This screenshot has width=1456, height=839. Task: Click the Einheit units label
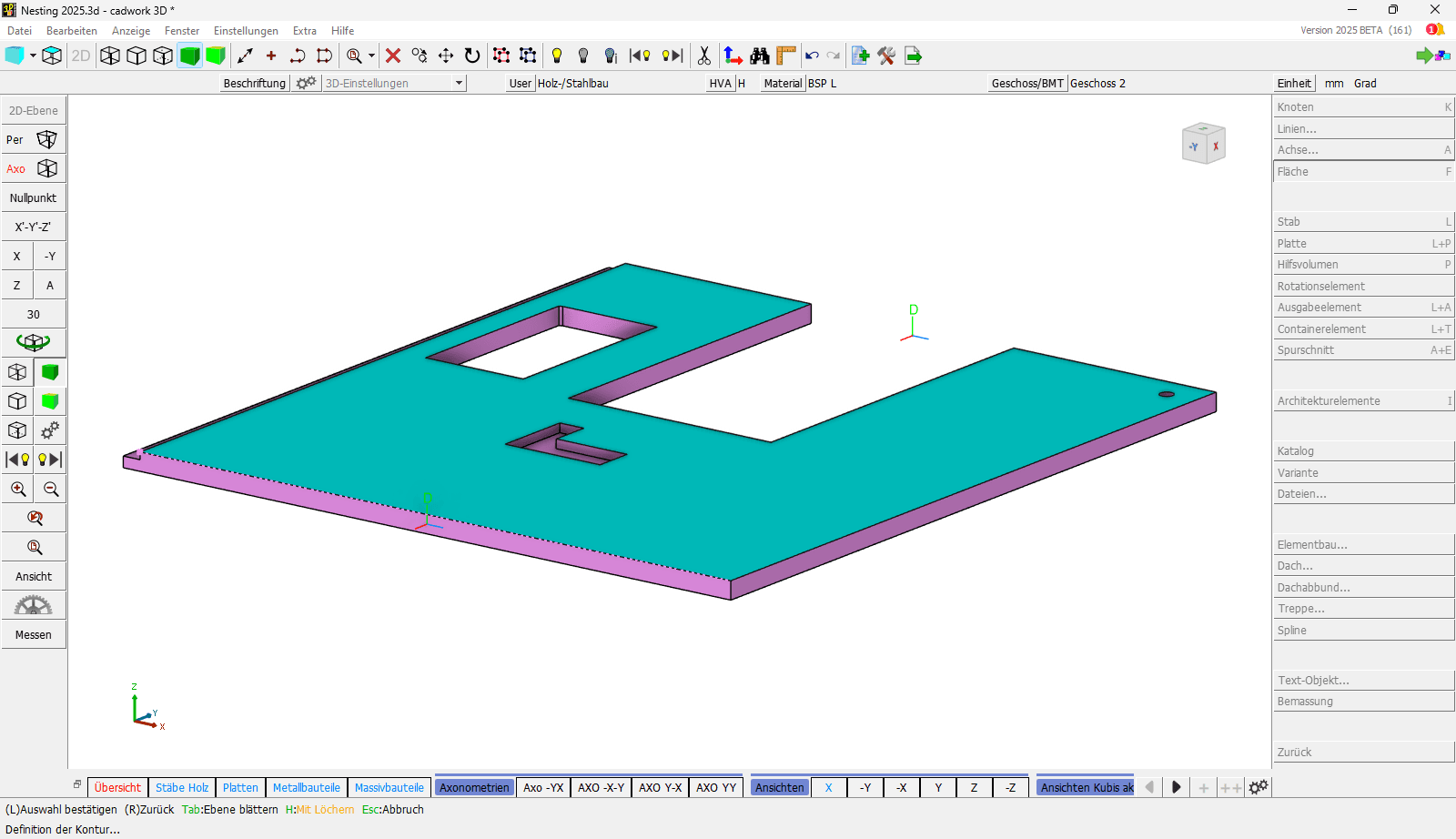click(1294, 83)
